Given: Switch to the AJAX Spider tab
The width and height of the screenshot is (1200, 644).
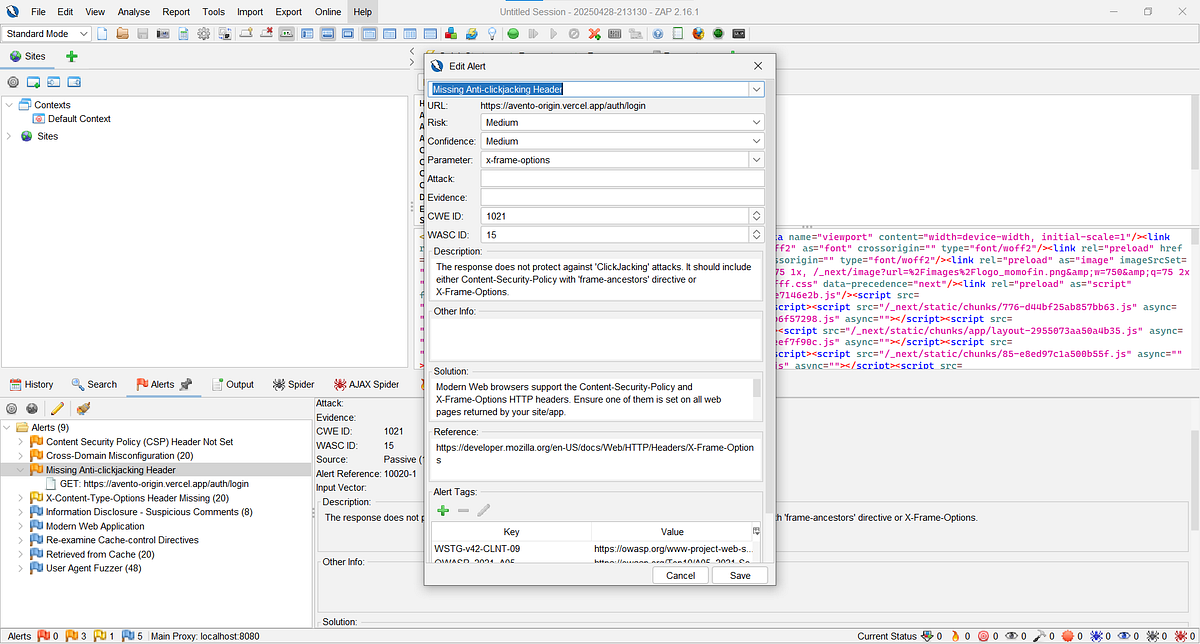Looking at the screenshot, I should (365, 384).
